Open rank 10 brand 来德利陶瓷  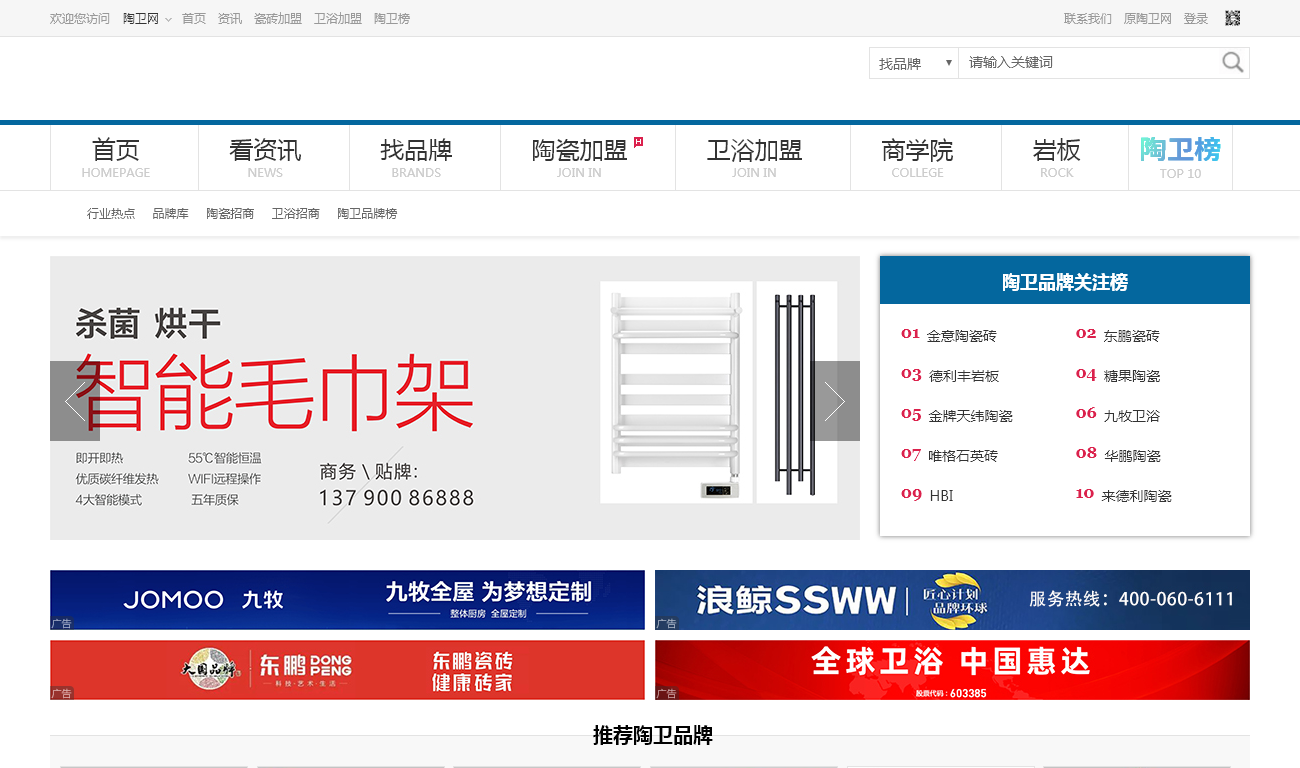(x=1137, y=496)
